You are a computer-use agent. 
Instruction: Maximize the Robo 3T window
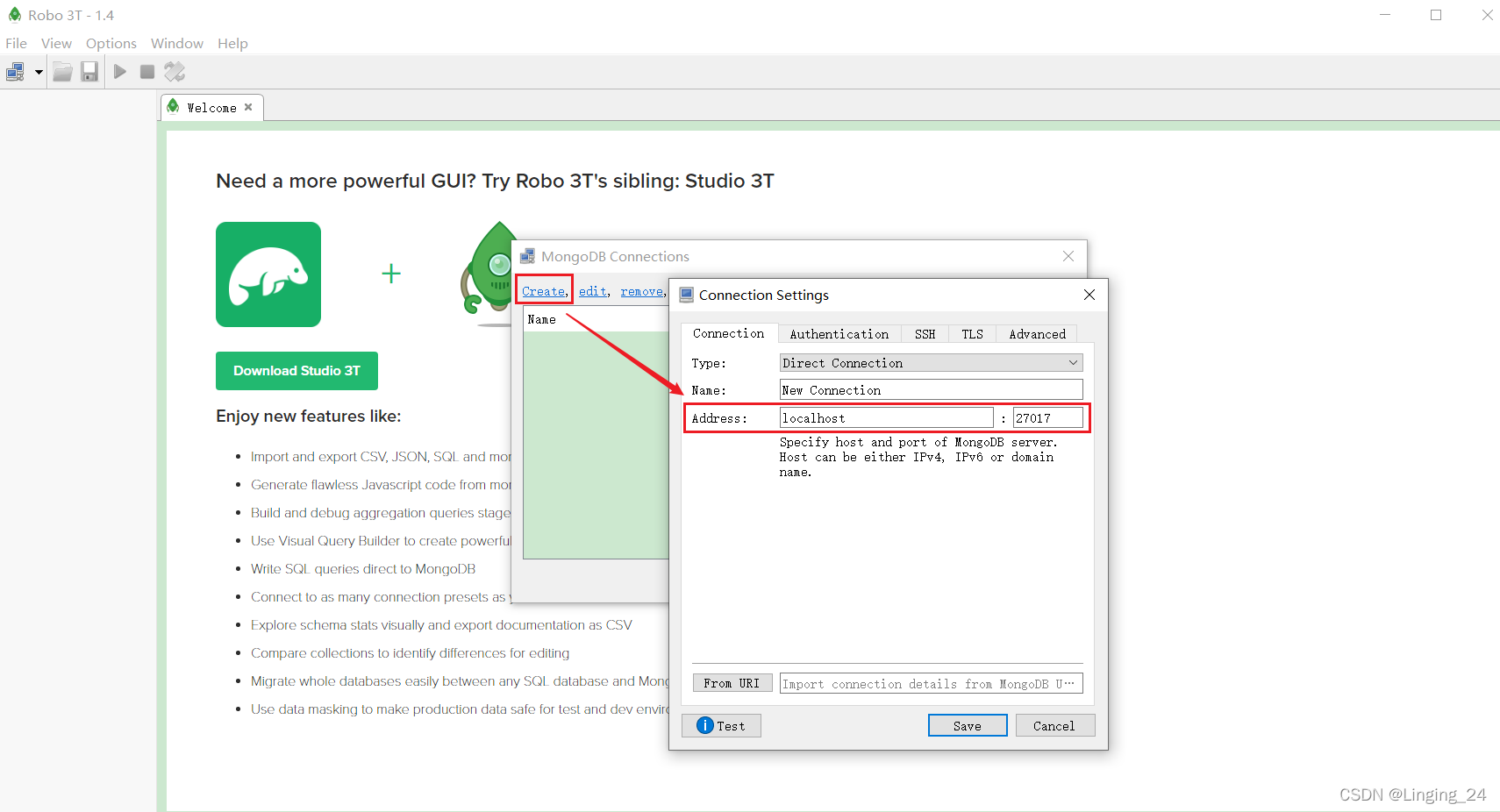point(1436,15)
